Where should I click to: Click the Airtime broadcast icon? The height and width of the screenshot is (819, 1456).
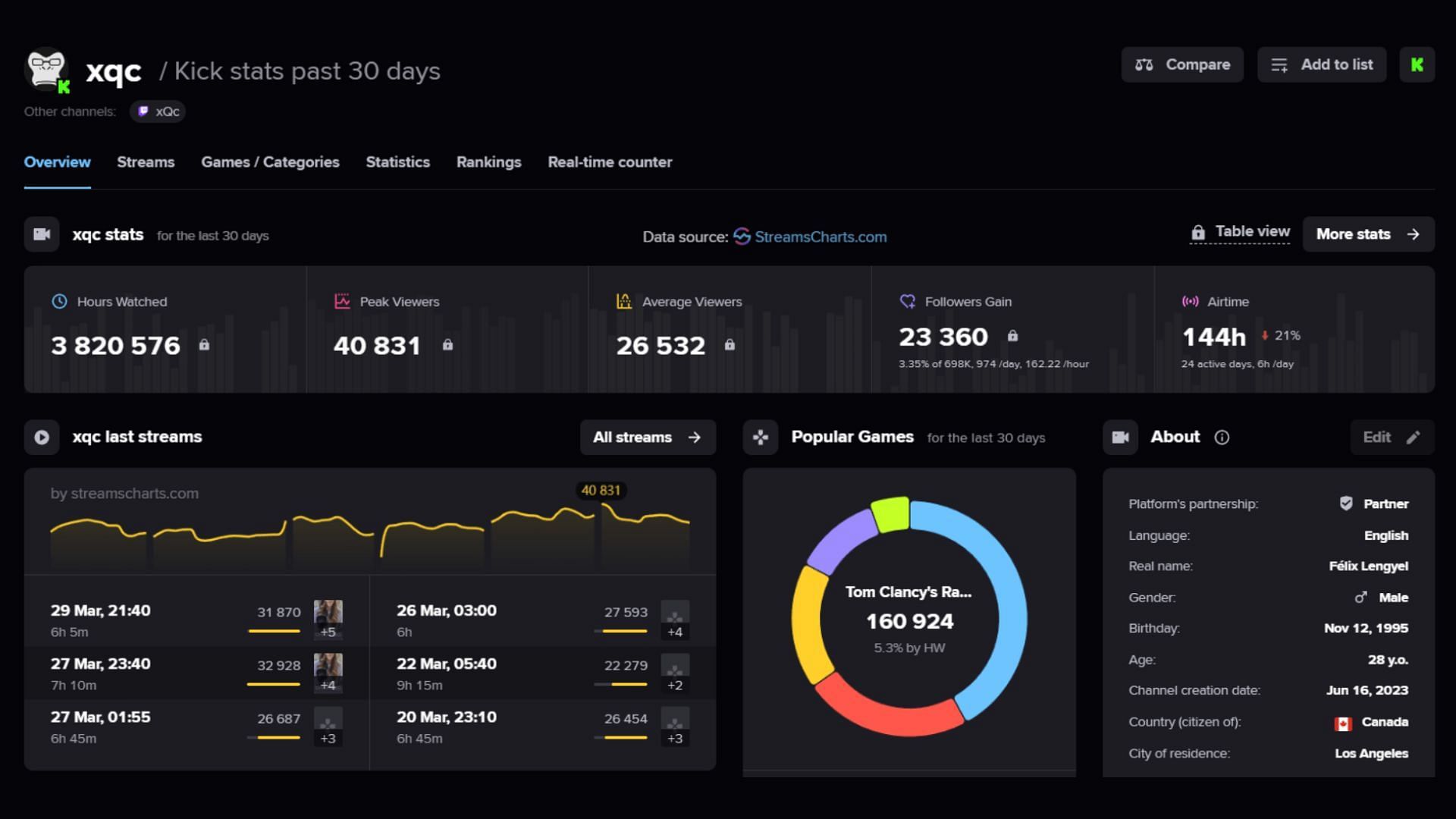(1190, 301)
